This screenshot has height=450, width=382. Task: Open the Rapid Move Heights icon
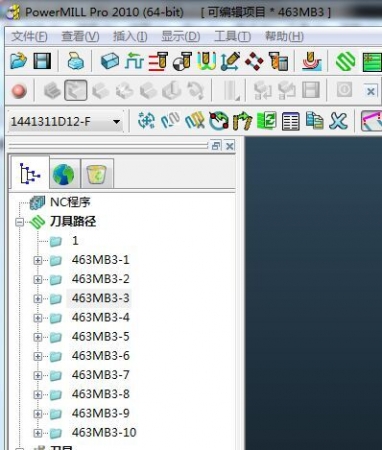(x=134, y=61)
